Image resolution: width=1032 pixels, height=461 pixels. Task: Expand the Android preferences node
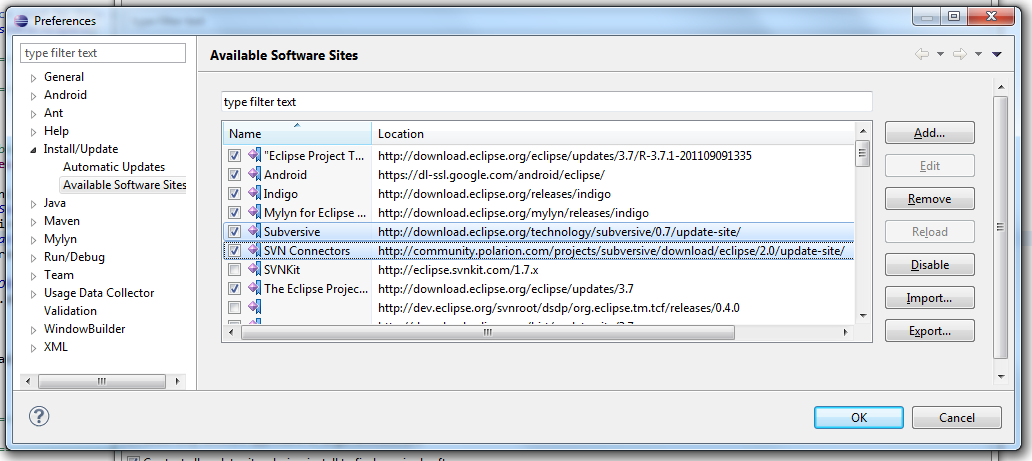(34, 95)
